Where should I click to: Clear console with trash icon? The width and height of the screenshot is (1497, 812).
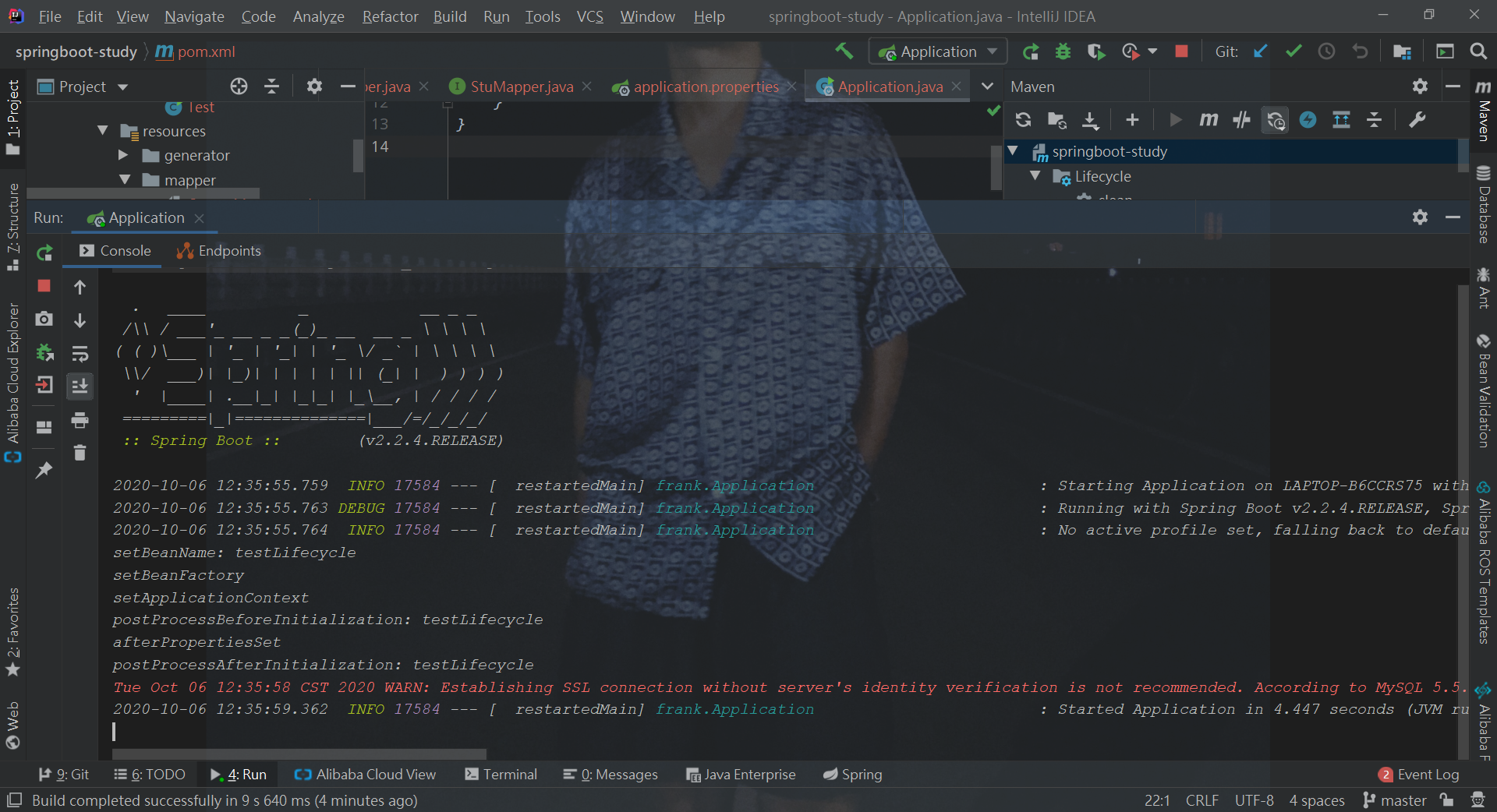tap(80, 453)
